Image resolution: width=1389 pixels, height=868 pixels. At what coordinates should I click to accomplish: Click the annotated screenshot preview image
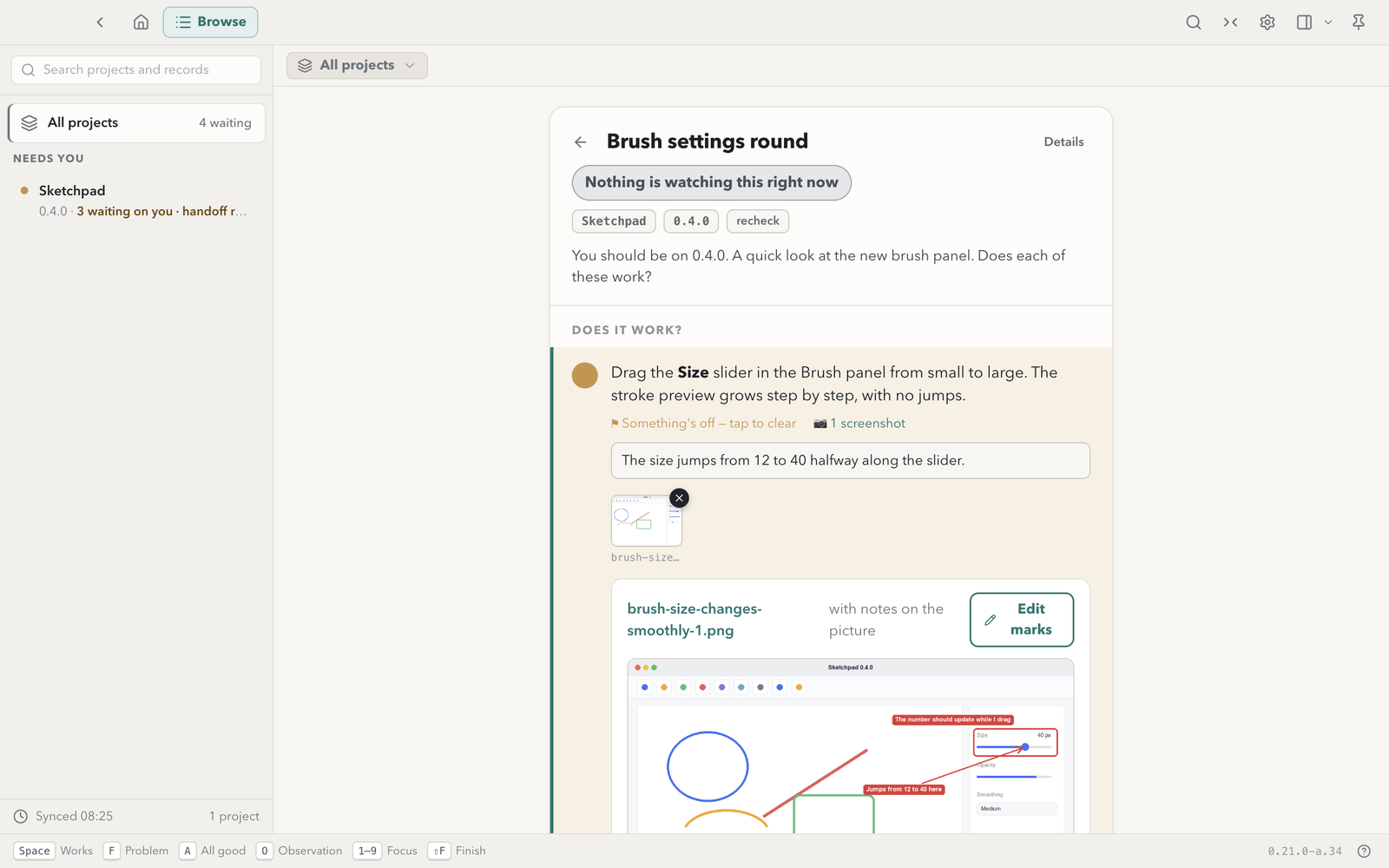pyautogui.click(x=851, y=746)
